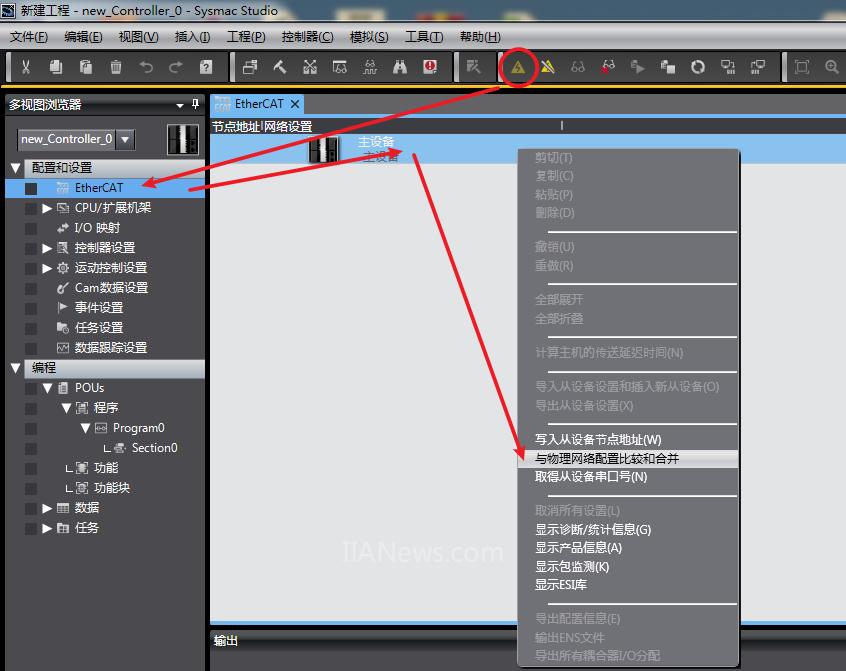
Task: Select 任务设置 tree item
Action: [99, 327]
